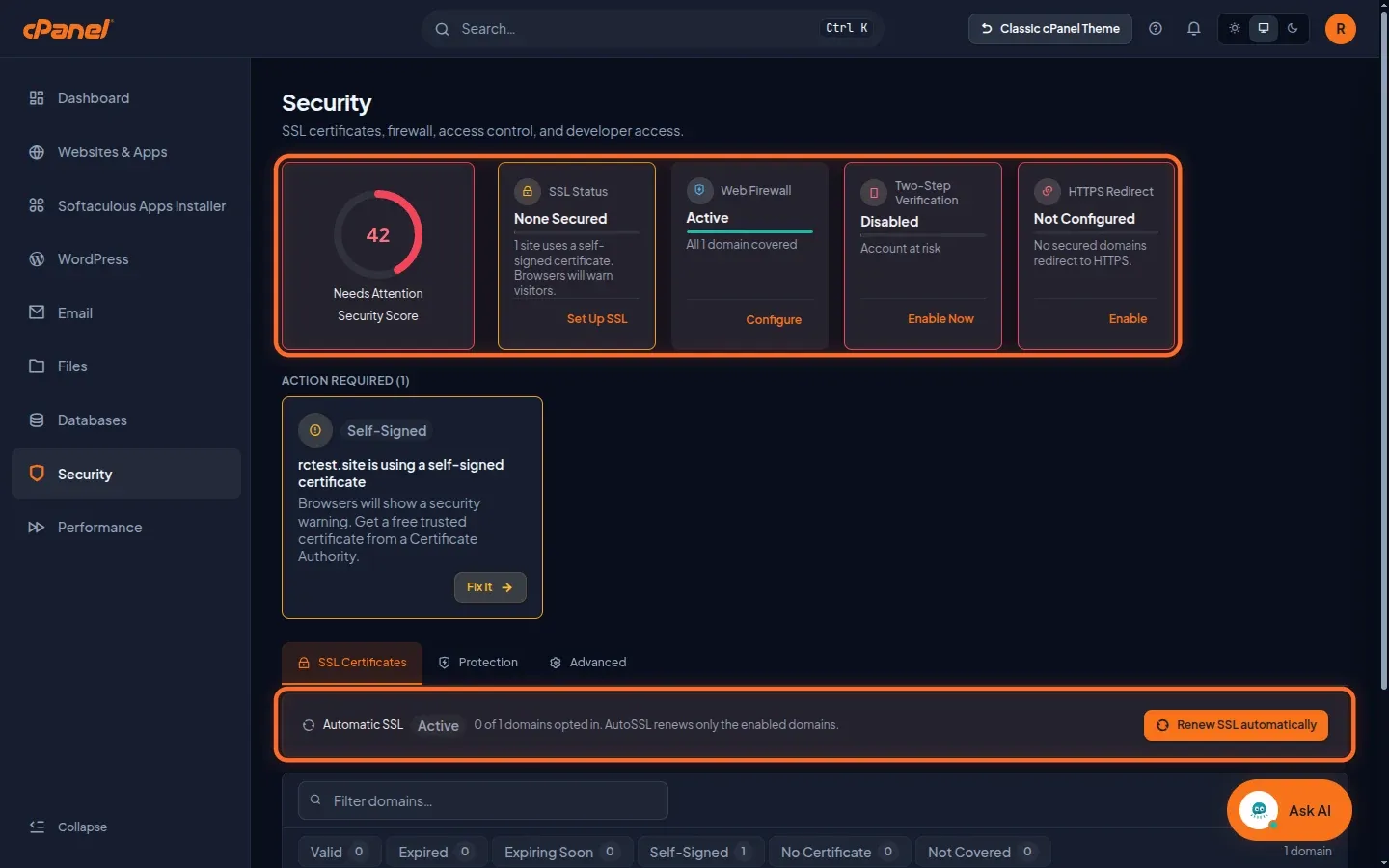Viewport: 1389px width, 868px height.
Task: Open the Performance sidebar icon
Action: [x=37, y=527]
